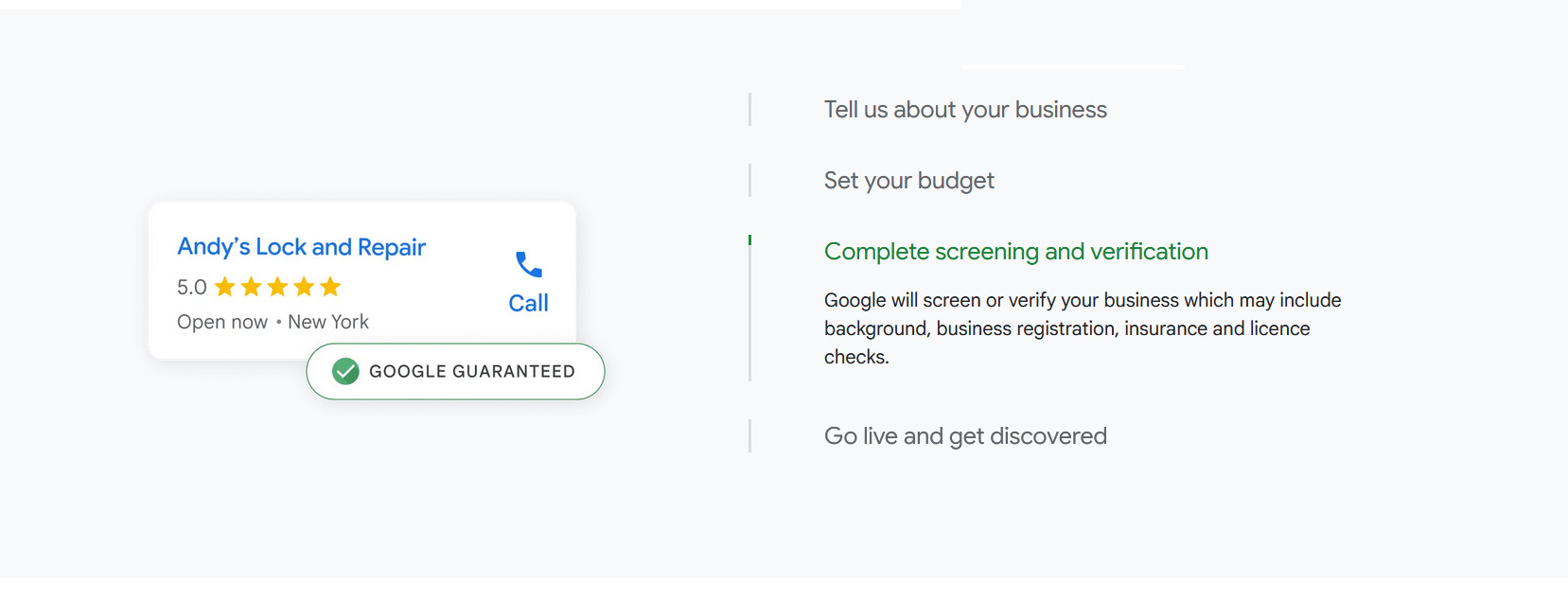This screenshot has width=1568, height=601.
Task: Select 'Complete screening and verification' heading
Action: point(1015,252)
